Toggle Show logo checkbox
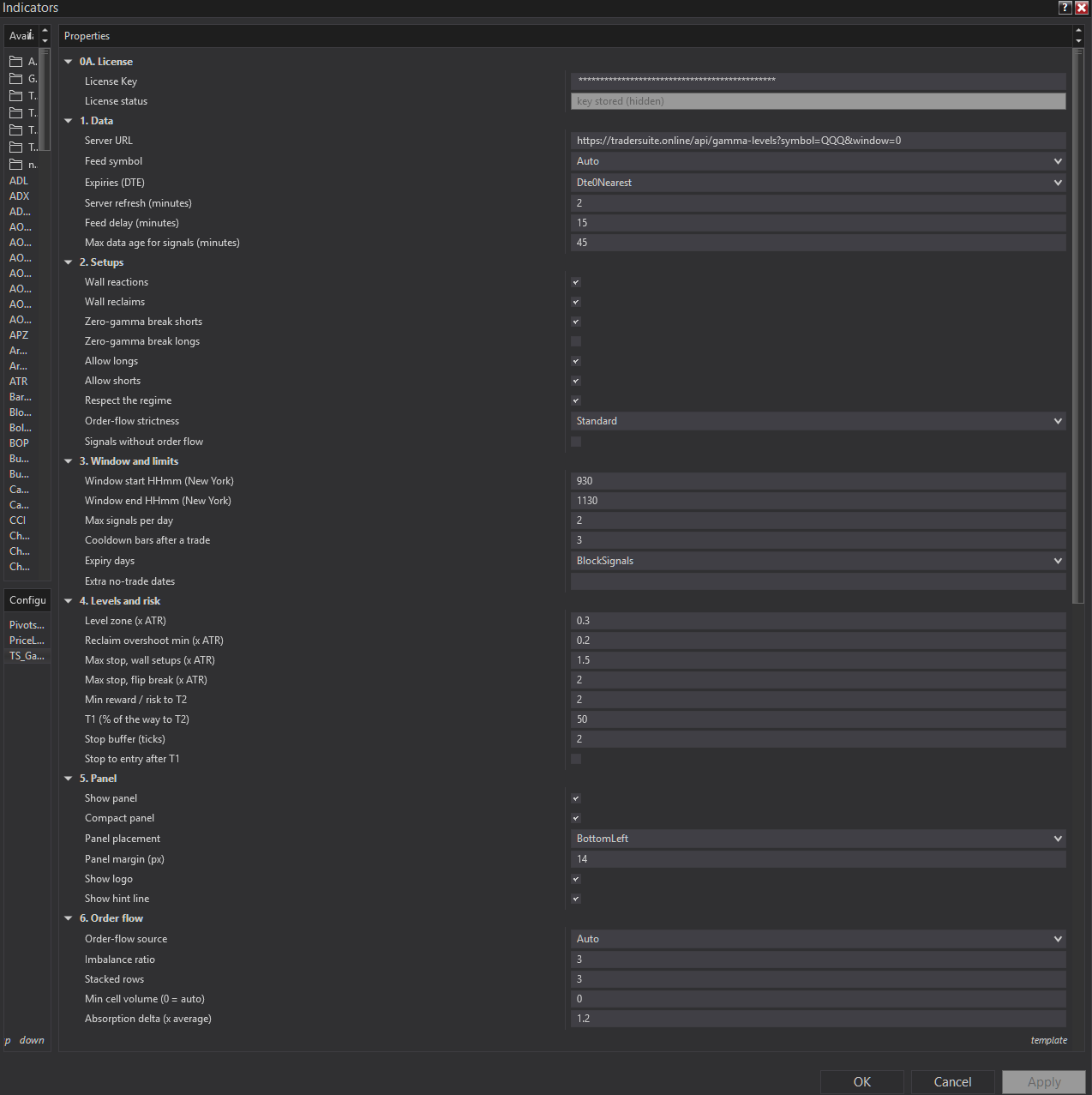The height and width of the screenshot is (1095, 1092). pos(576,879)
